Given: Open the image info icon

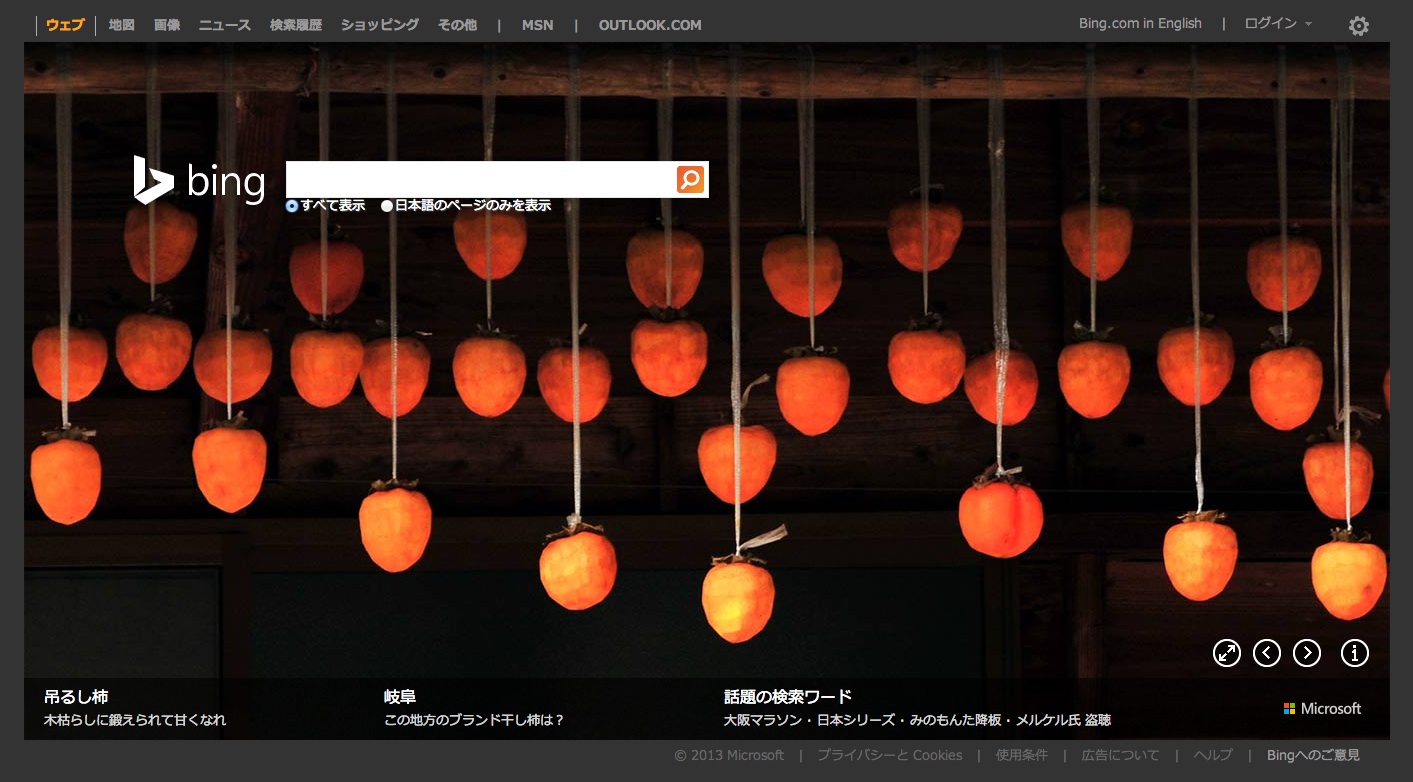Looking at the screenshot, I should click(1354, 653).
